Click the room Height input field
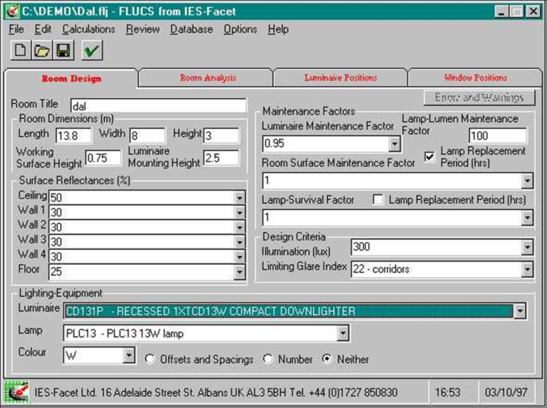Viewport: 547px width, 408px height. [221, 135]
